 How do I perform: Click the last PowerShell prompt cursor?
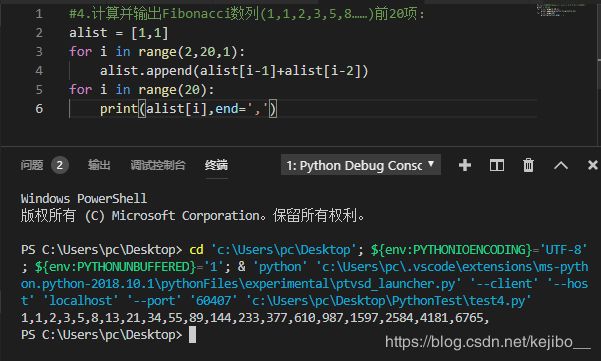(x=192, y=335)
